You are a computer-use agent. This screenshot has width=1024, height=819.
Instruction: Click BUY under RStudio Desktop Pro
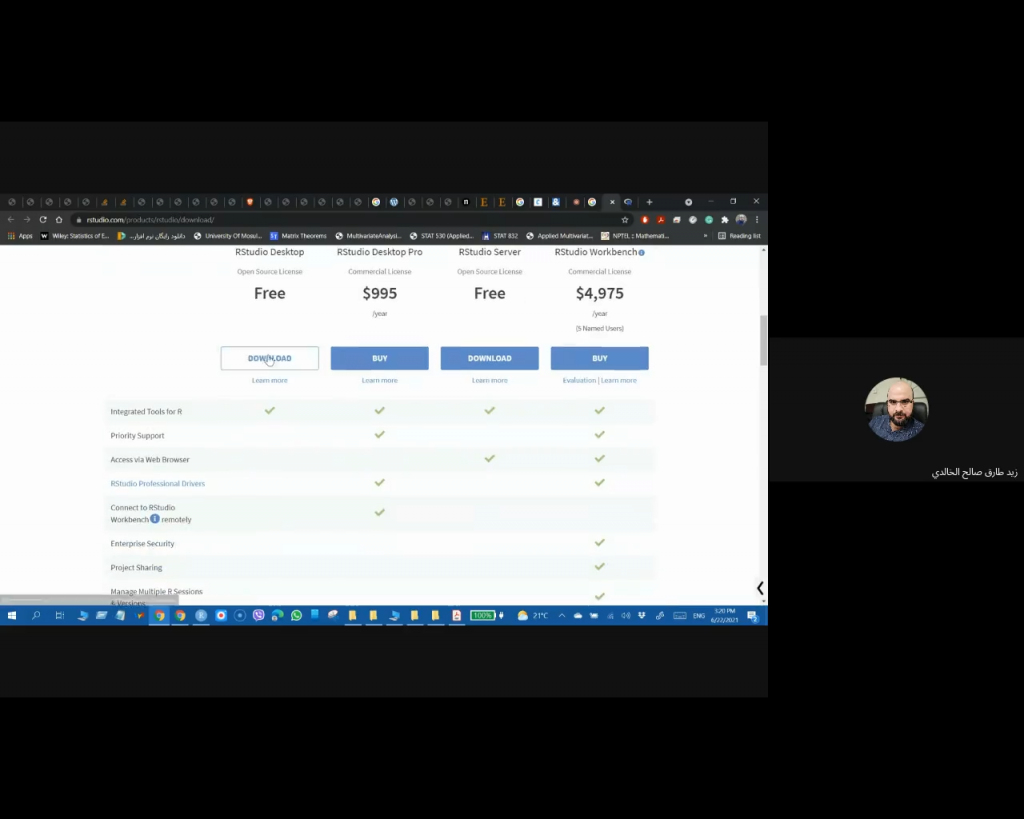(x=379, y=358)
